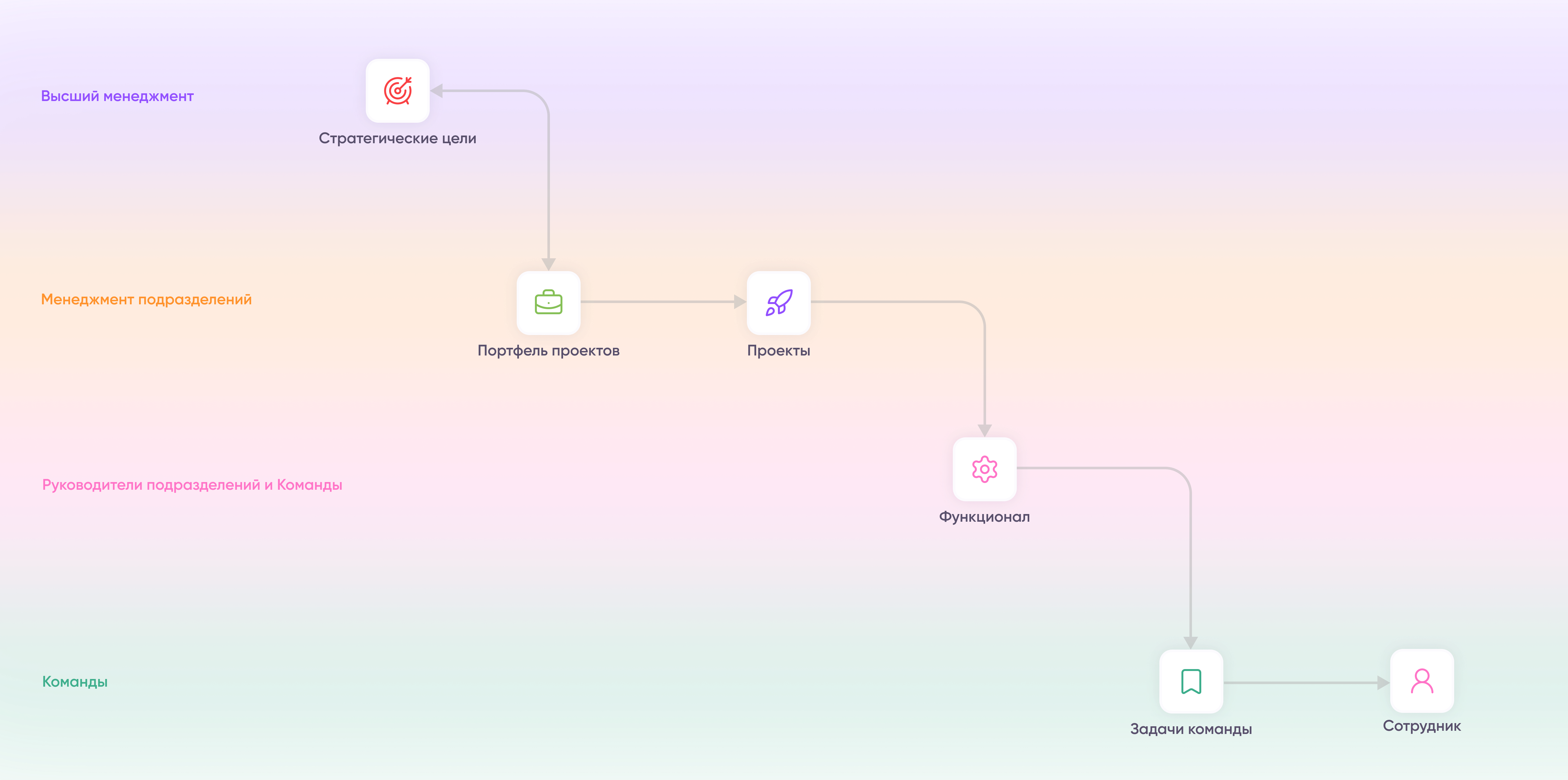Click the Сотрудник text label
This screenshot has height=780, width=1568.
[1422, 726]
